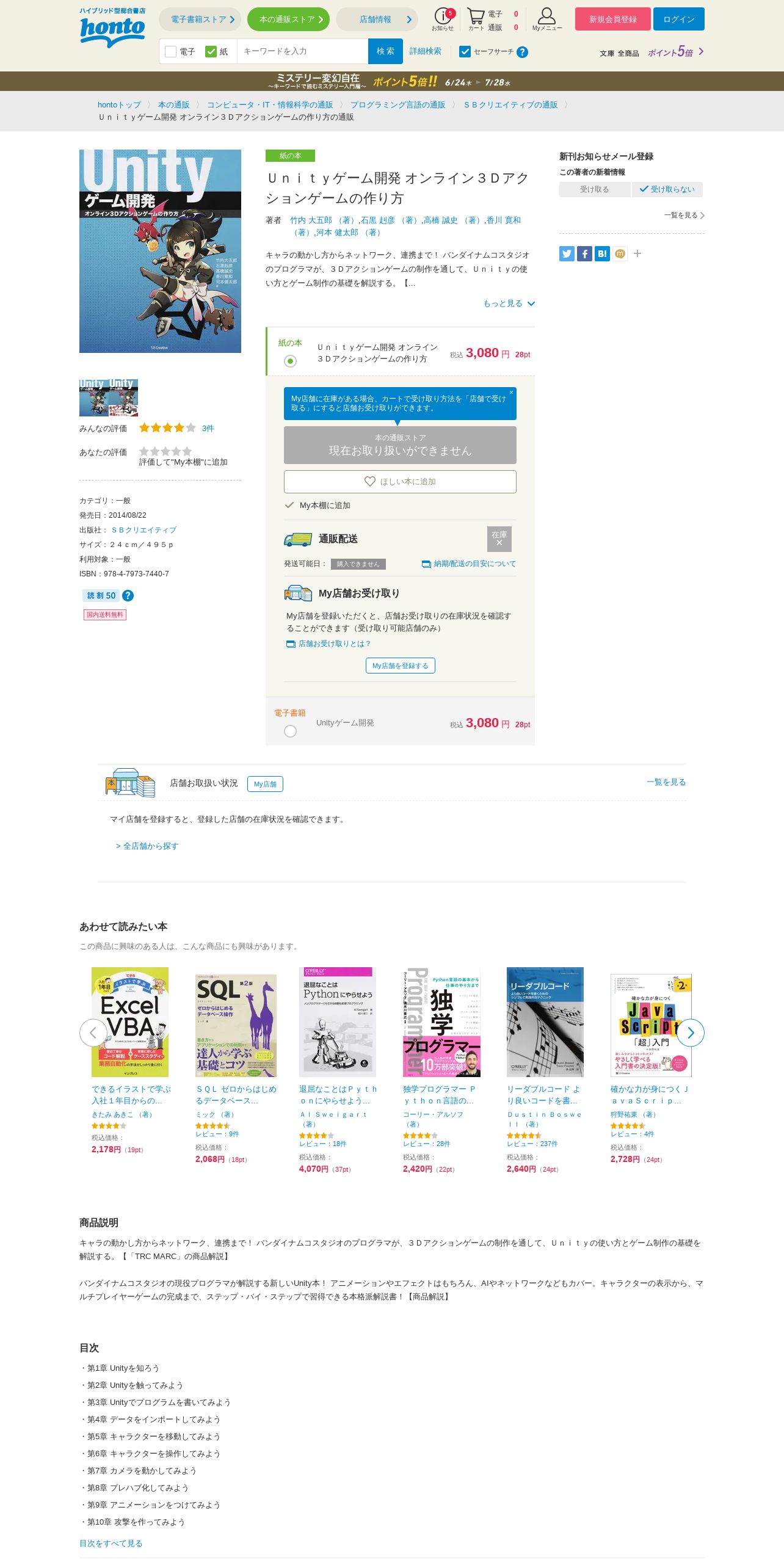Click the safe search help icon
Viewport: 784px width, 1568px height.
click(x=522, y=52)
